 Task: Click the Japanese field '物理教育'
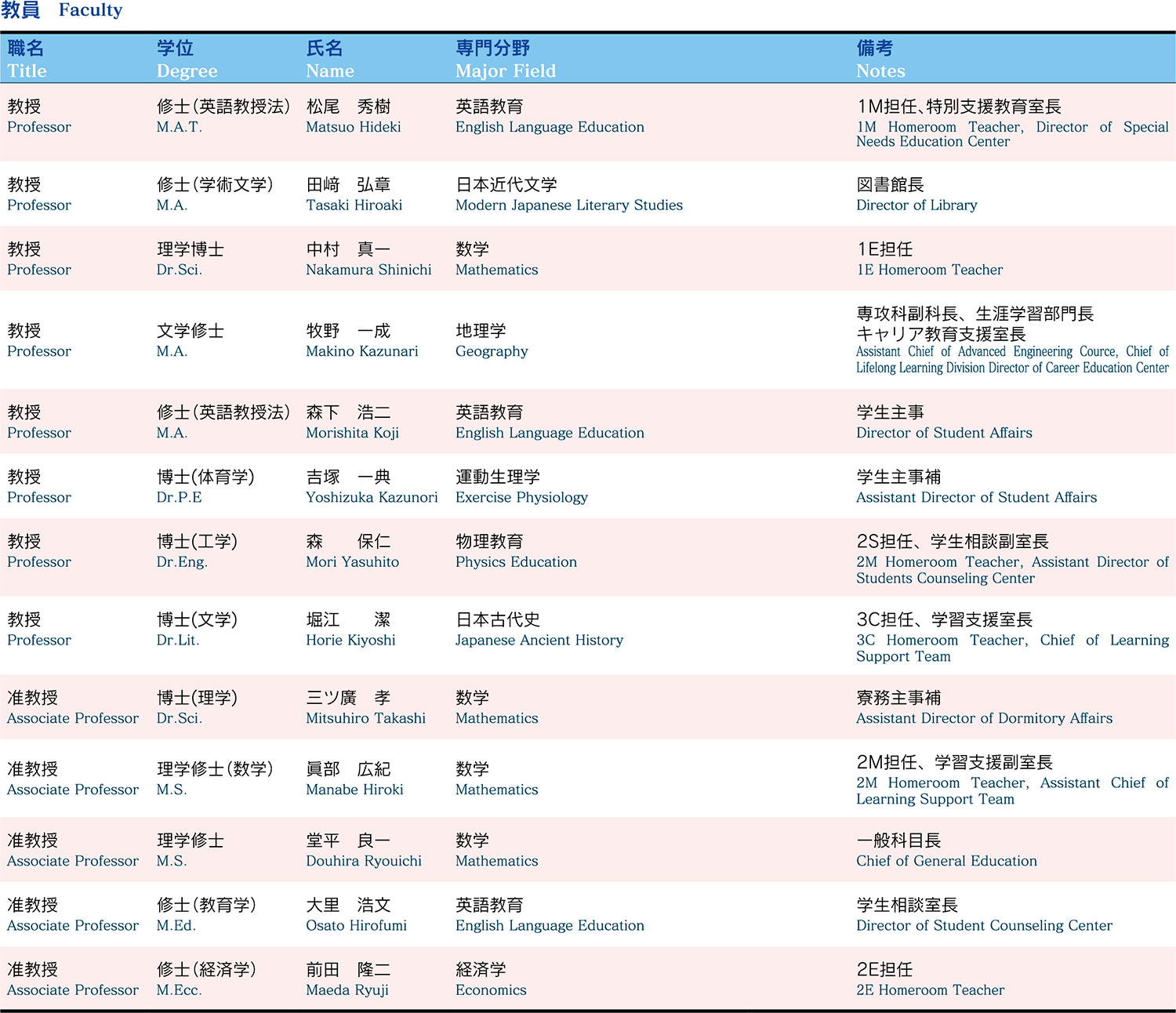point(489,541)
